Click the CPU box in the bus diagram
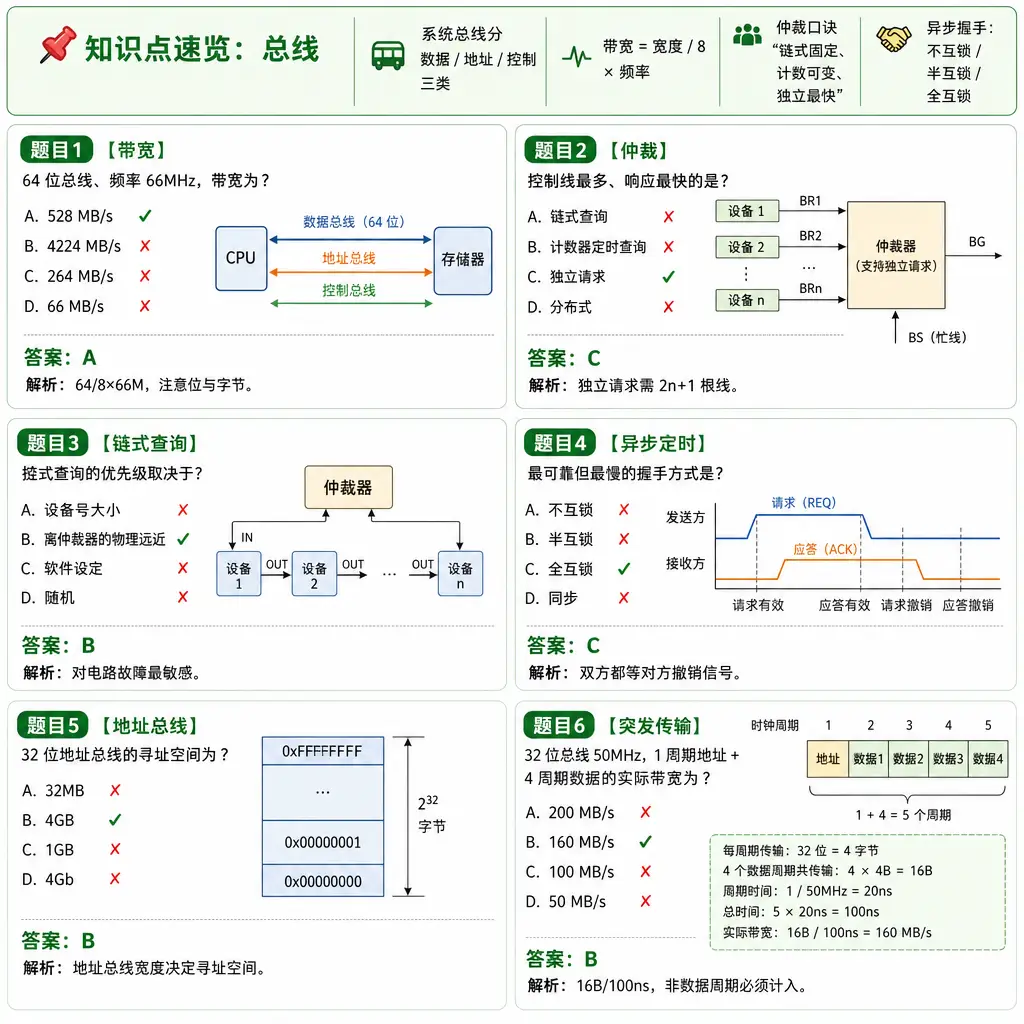This screenshot has height=1024, width=1024. click(x=241, y=259)
